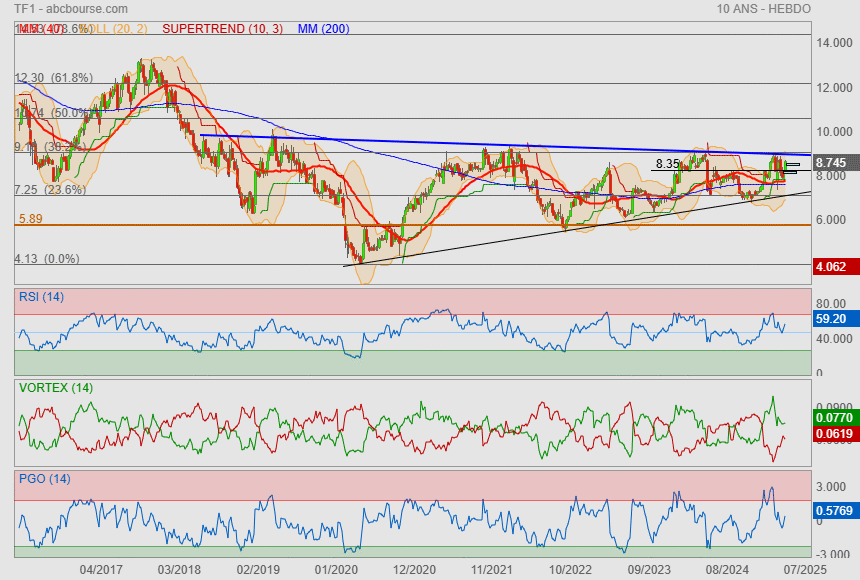Image resolution: width=860 pixels, height=580 pixels.
Task: Select the MM (200) legend label
Action: click(x=324, y=29)
